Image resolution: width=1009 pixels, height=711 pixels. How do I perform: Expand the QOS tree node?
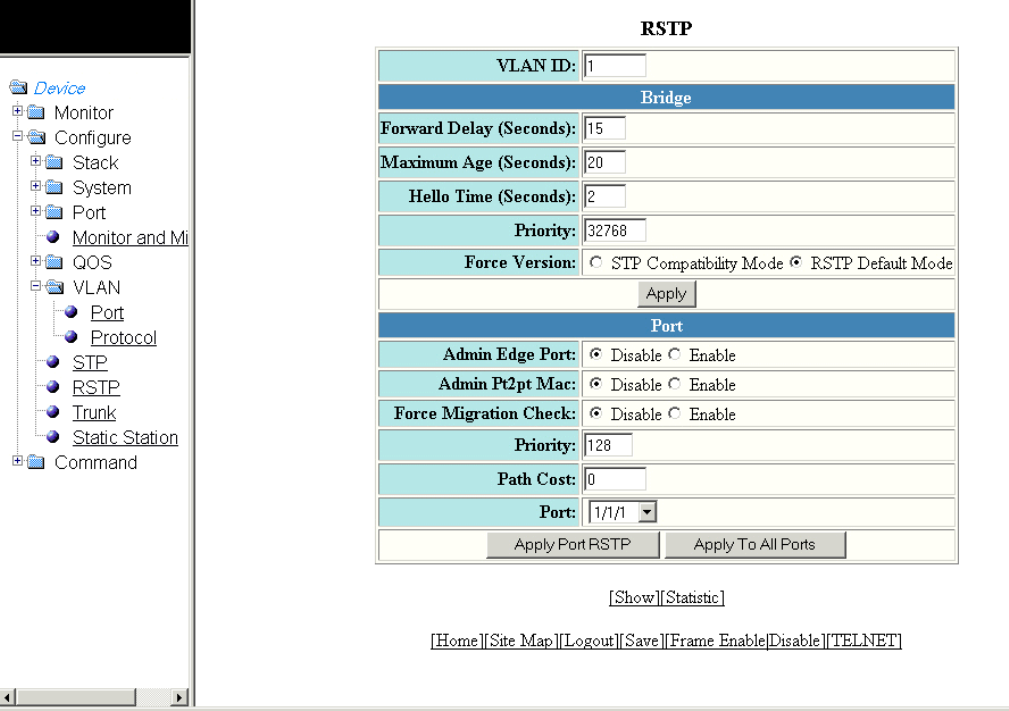pos(35,261)
